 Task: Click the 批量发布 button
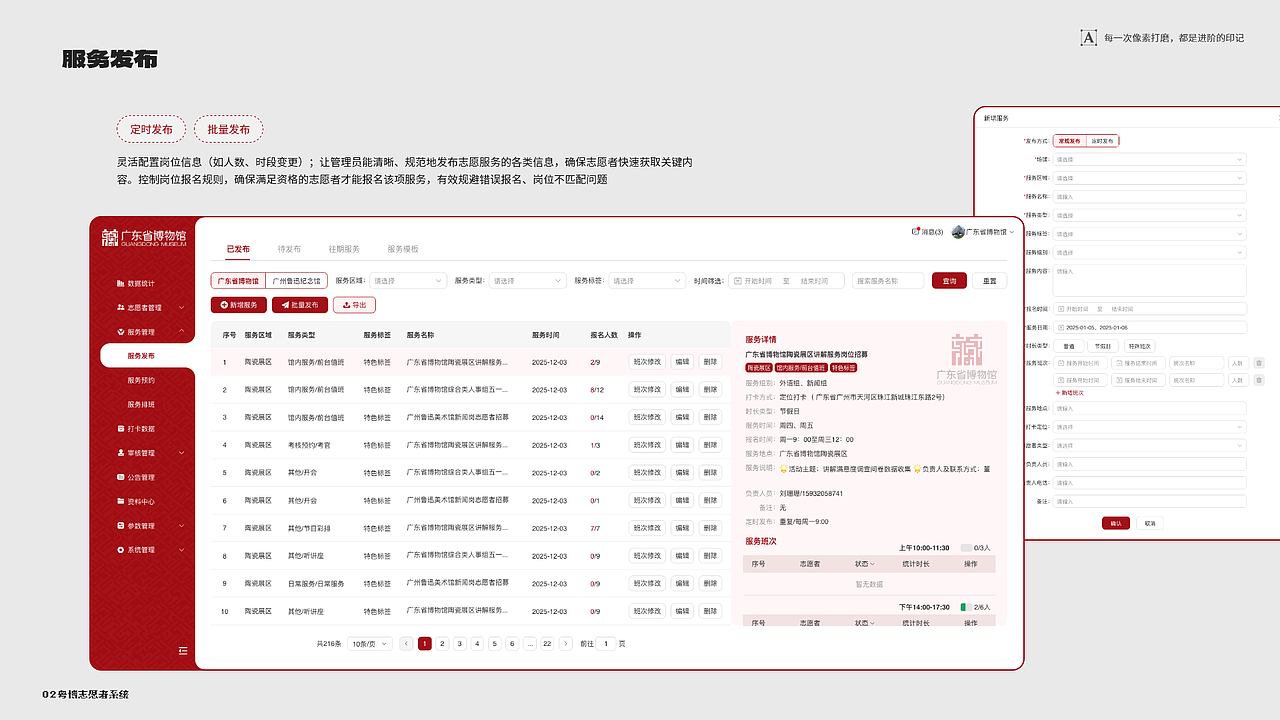(300, 305)
